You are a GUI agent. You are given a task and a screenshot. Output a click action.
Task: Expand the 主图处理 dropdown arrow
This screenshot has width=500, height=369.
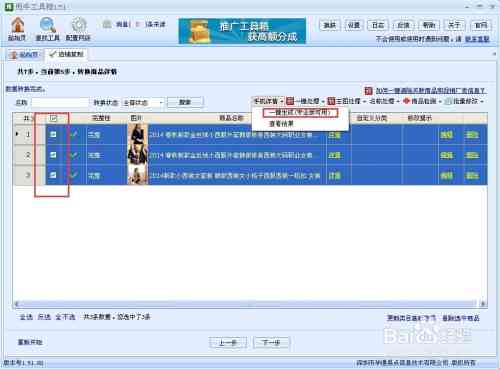coord(364,101)
